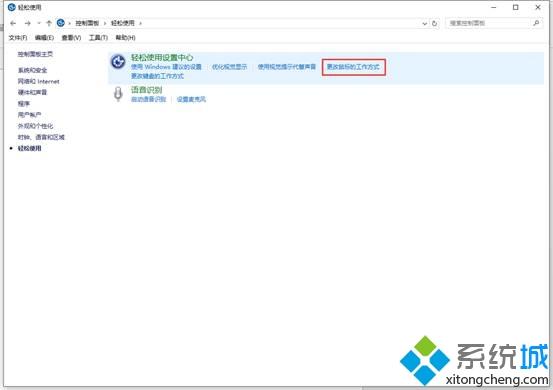
Task: Click the Ease of Access Center icon
Action: tap(118, 62)
